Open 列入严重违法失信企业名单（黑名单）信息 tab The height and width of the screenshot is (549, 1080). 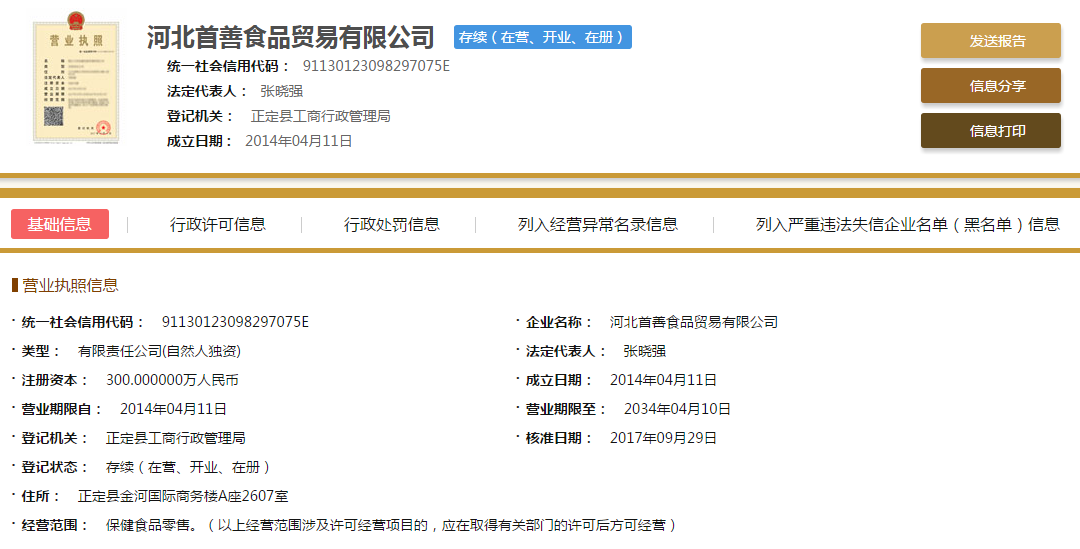pos(908,224)
